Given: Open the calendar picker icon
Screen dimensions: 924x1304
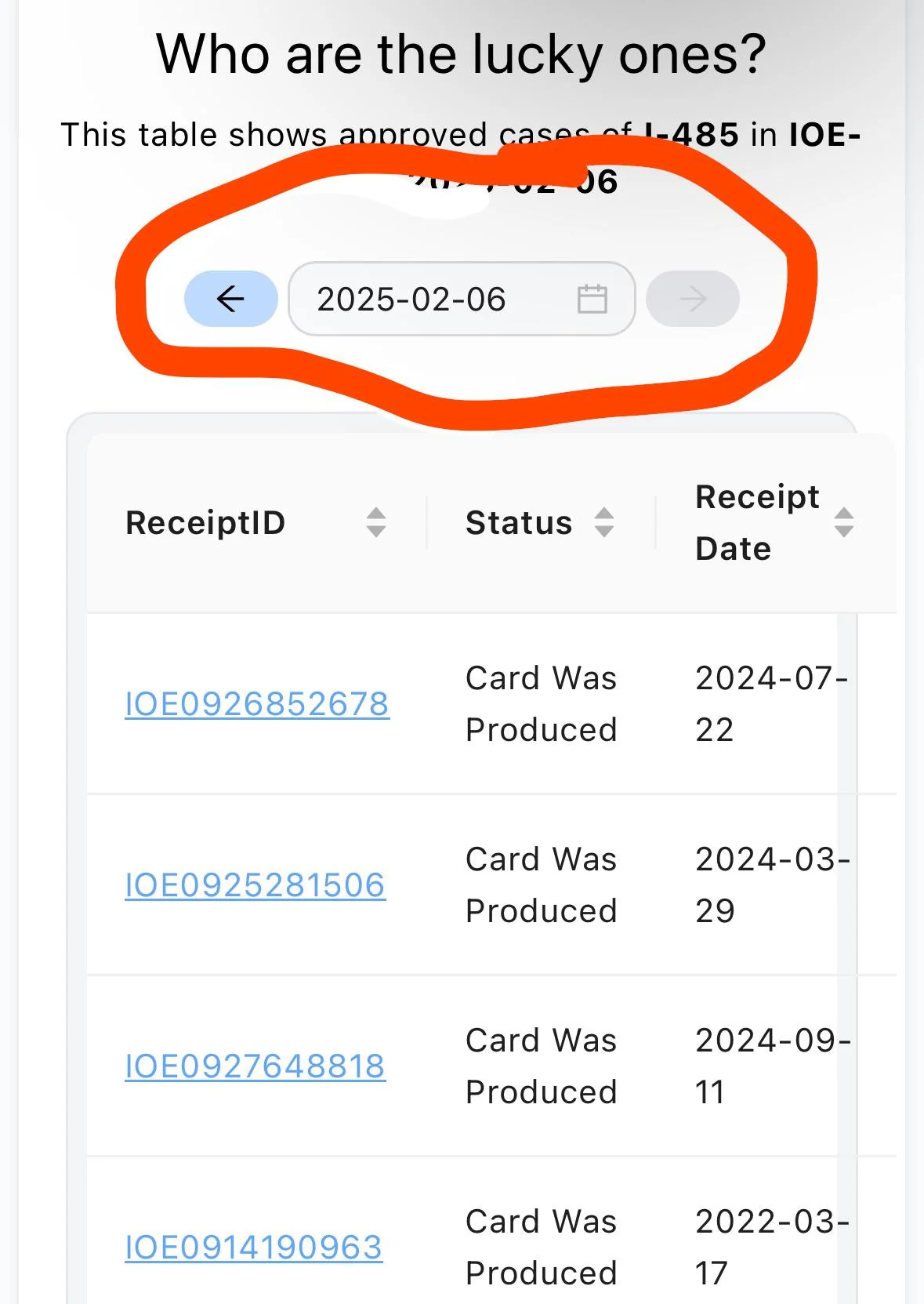Looking at the screenshot, I should (592, 299).
